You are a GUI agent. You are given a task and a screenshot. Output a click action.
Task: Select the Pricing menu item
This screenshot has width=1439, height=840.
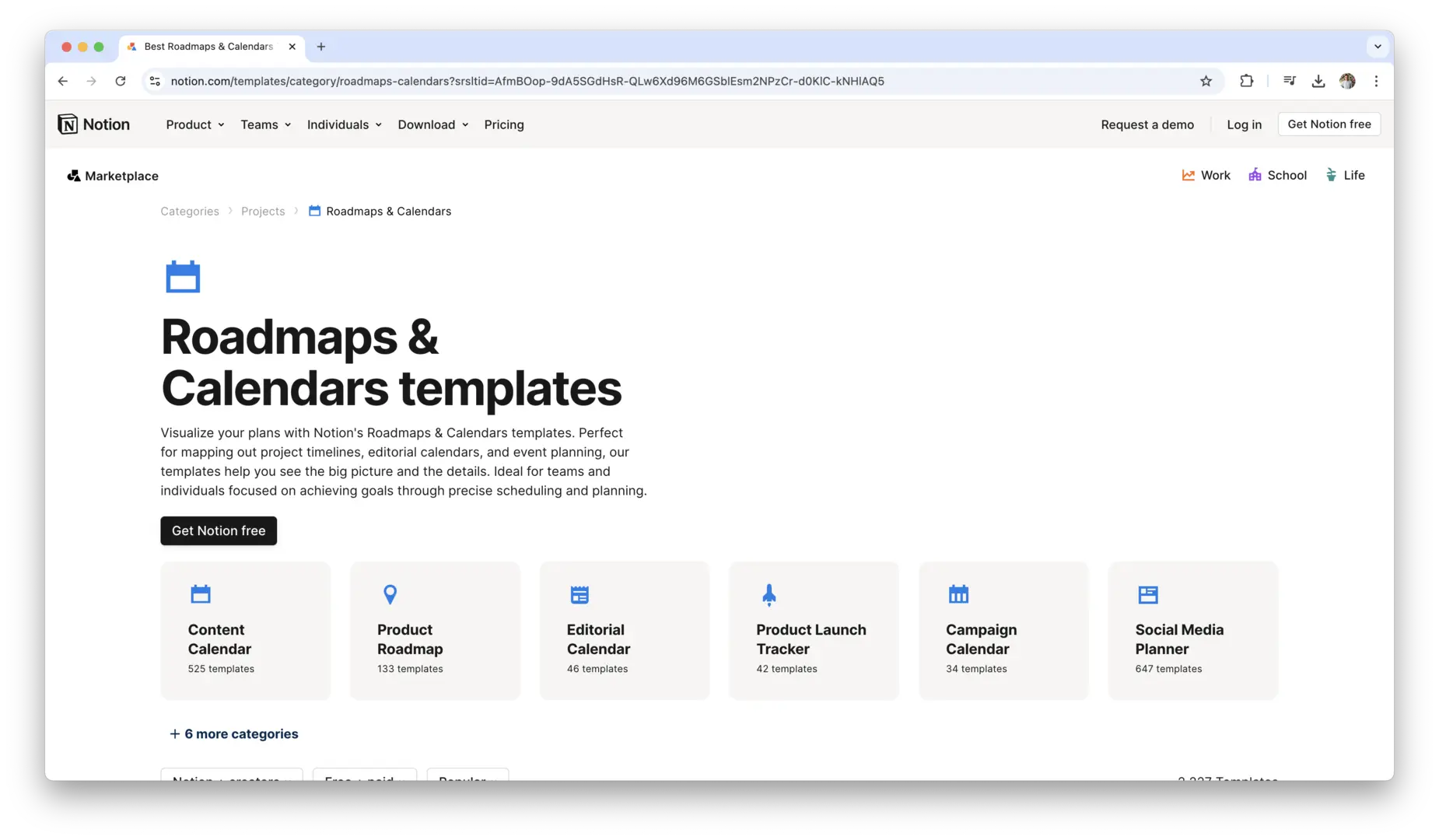click(x=503, y=124)
